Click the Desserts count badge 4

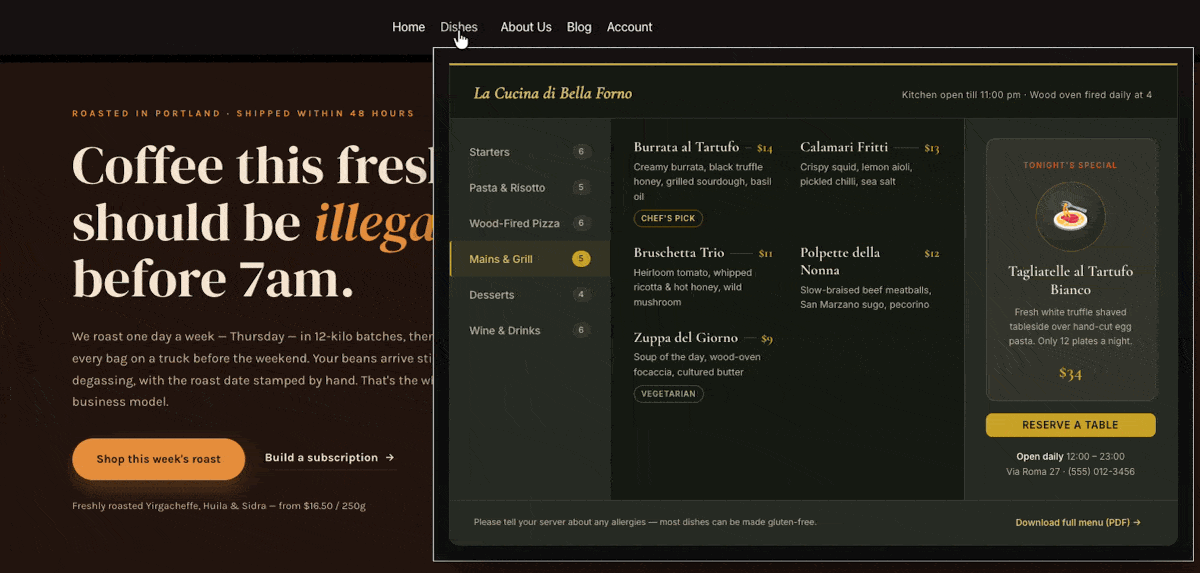click(x=581, y=295)
